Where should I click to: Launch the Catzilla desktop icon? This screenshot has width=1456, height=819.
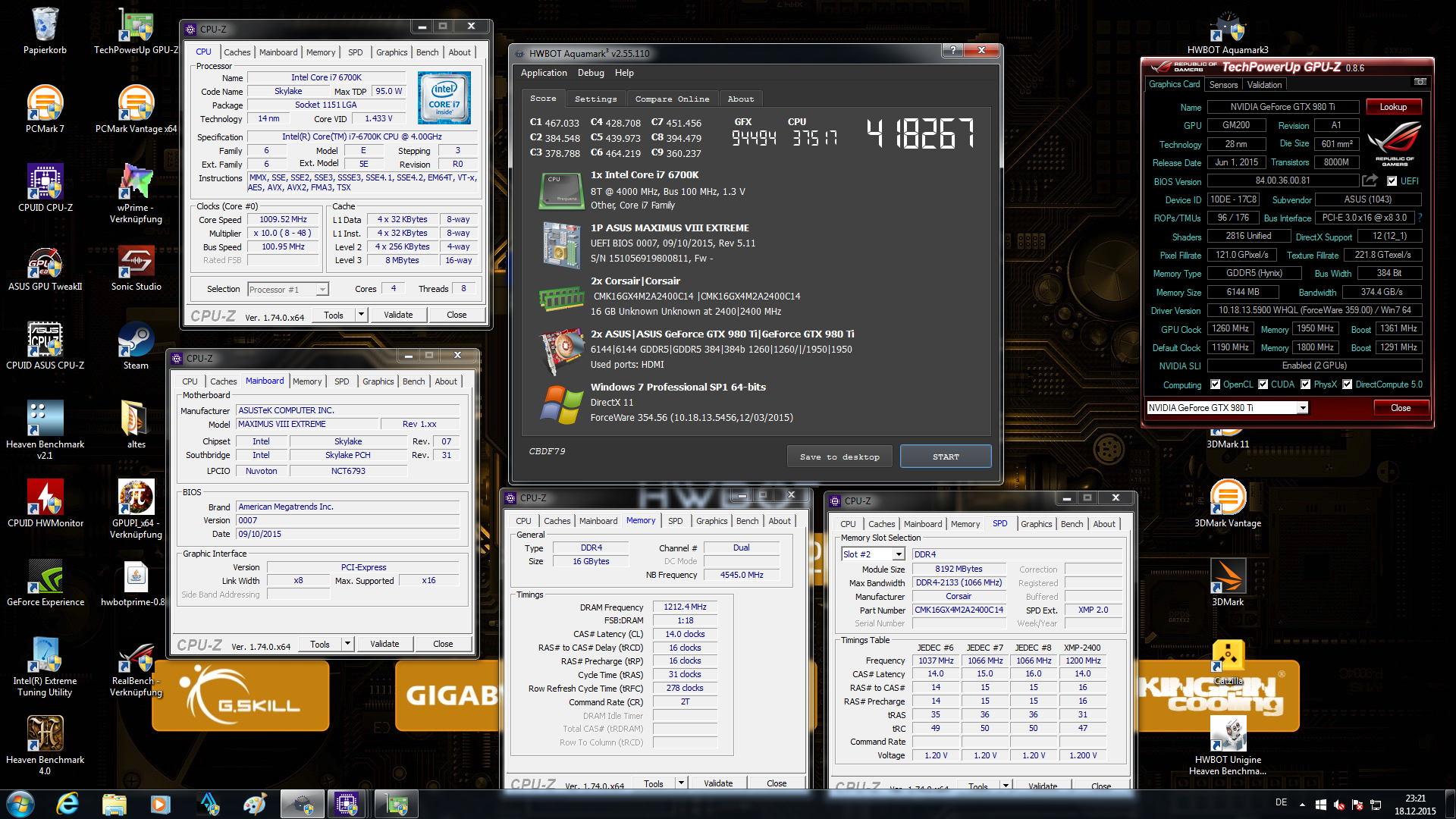(x=1228, y=661)
